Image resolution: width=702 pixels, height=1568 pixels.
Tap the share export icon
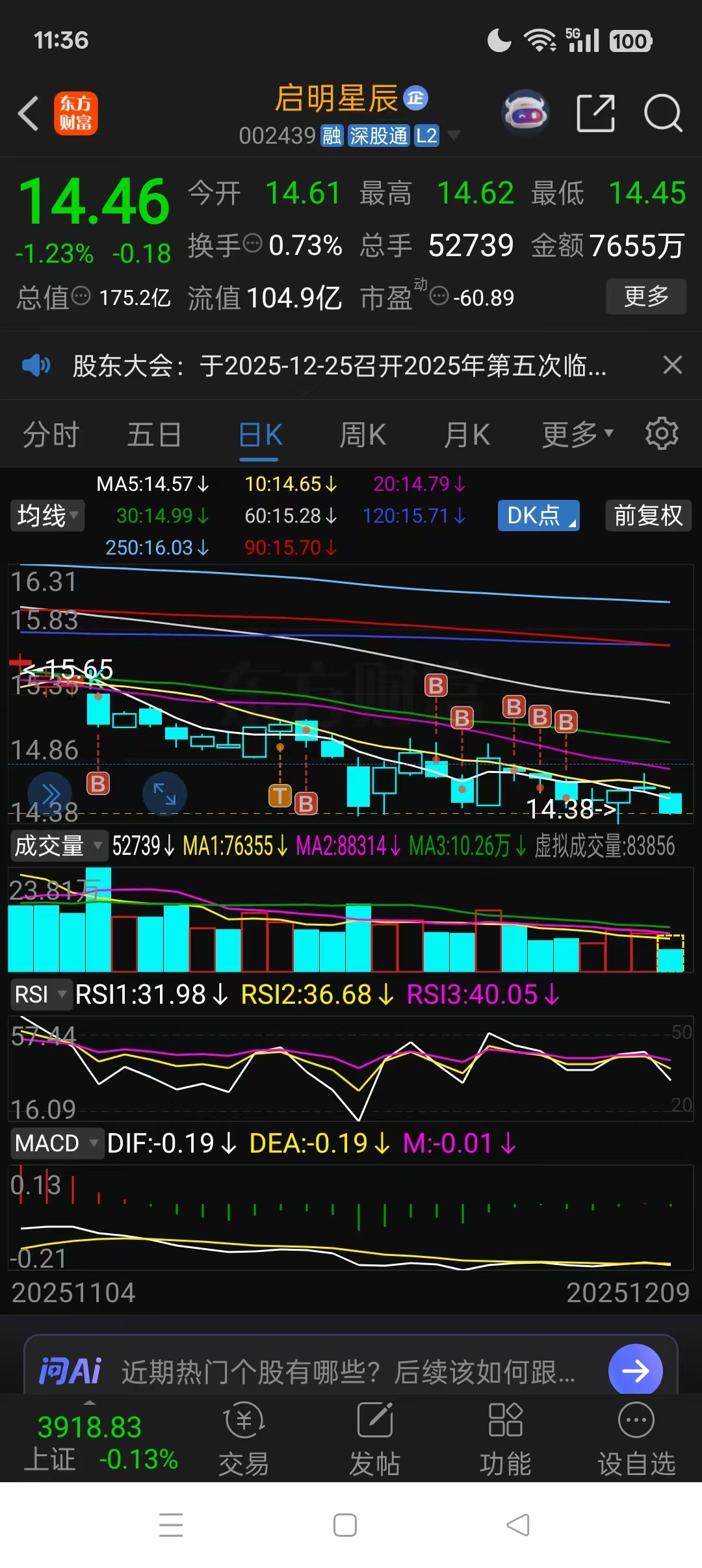click(596, 113)
